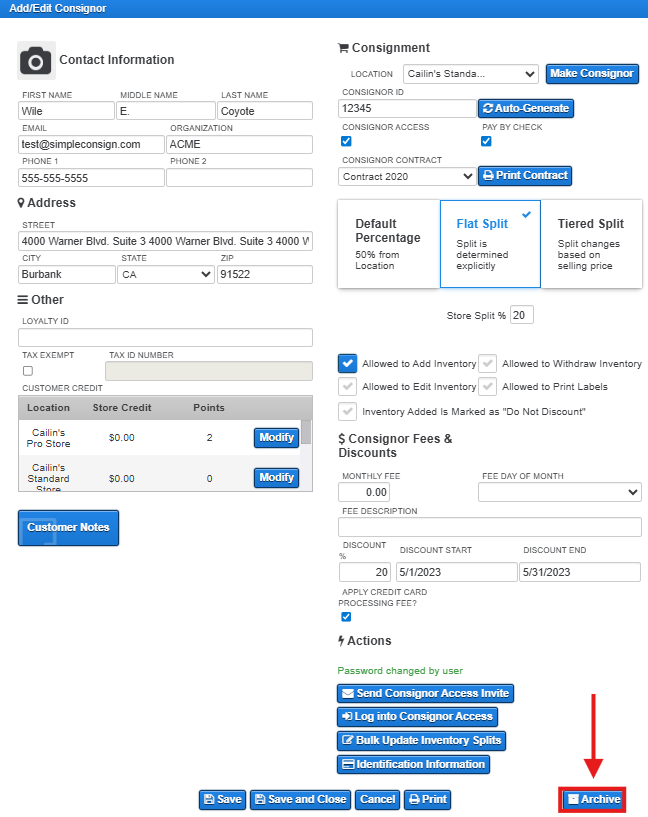Uncheck the Pay By Check checkbox
648x817 pixels.
pos(486,141)
